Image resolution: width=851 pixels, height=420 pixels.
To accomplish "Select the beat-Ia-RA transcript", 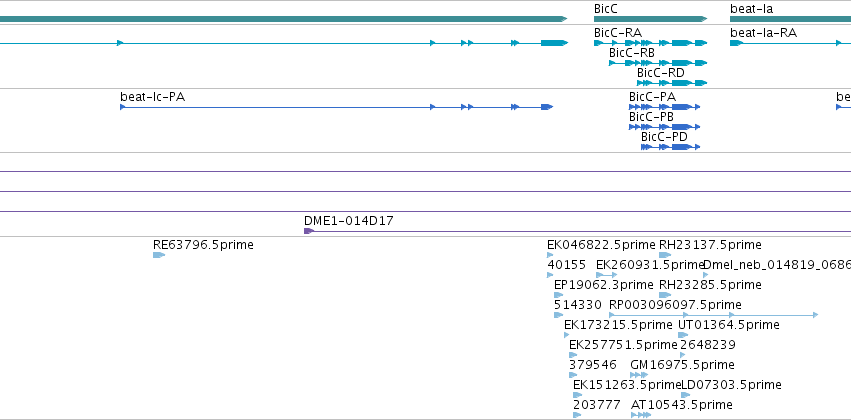I will pyautogui.click(x=790, y=43).
